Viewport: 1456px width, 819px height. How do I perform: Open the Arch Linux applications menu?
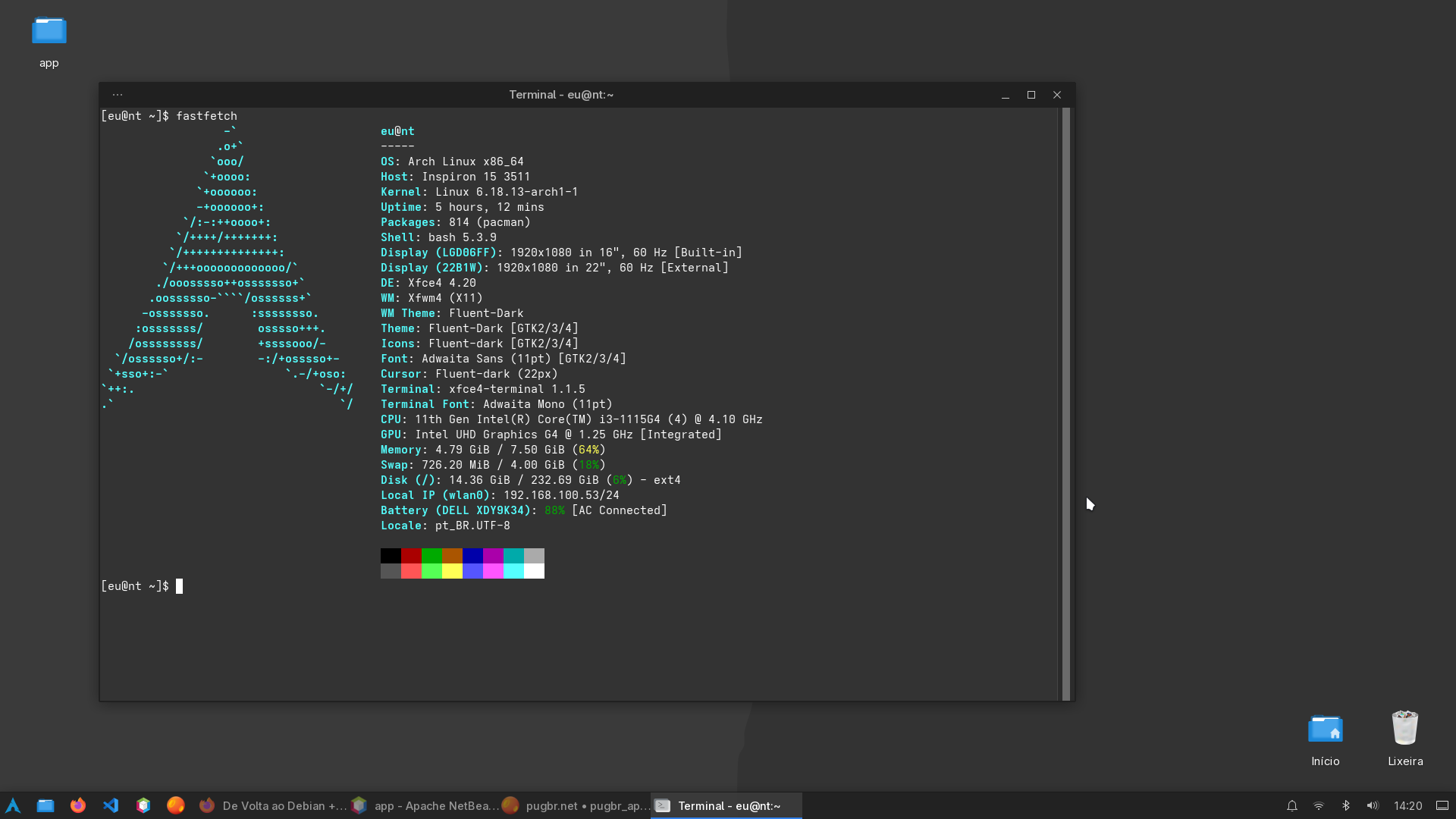point(13,805)
